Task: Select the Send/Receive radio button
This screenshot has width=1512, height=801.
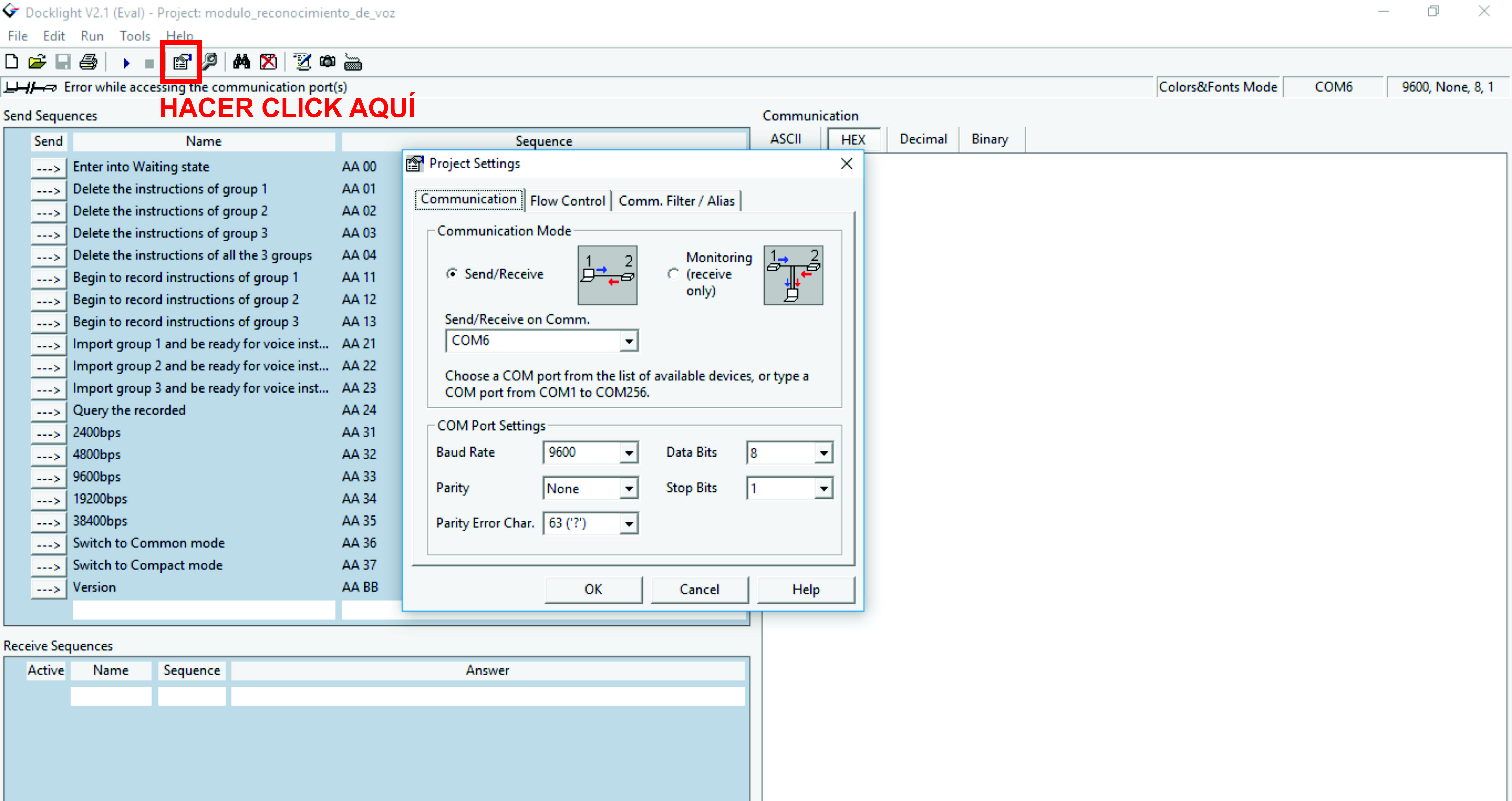Action: click(x=451, y=274)
